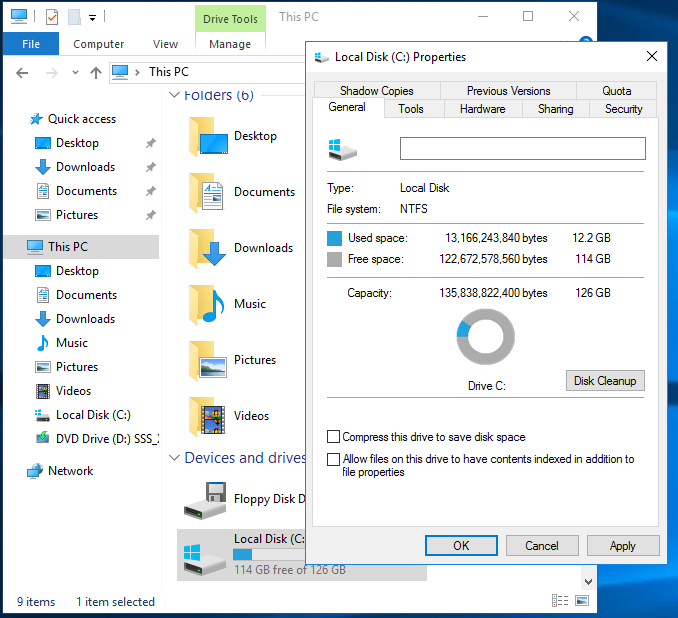678x618 pixels.
Task: Click the Disk Cleanup button
Action: click(x=605, y=381)
